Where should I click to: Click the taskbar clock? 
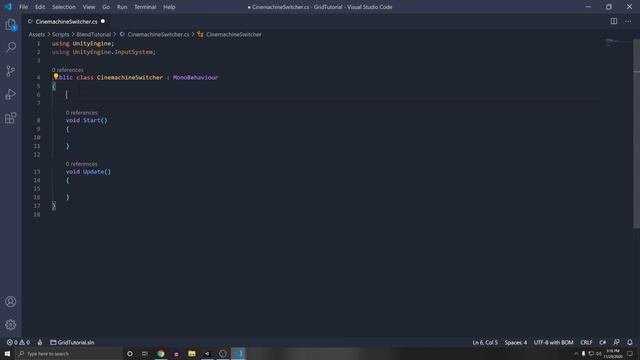click(613, 353)
